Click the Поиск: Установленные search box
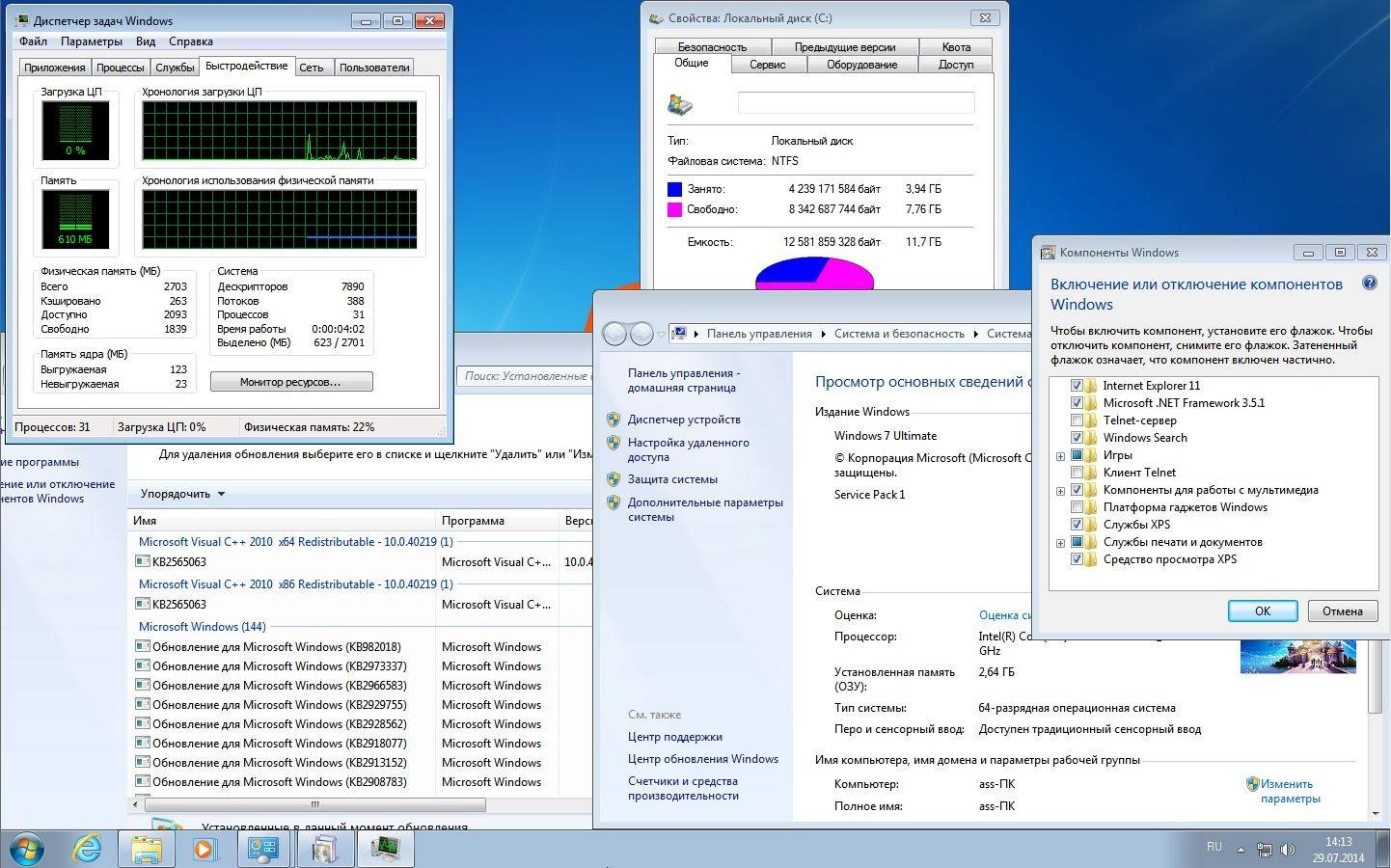 [x=525, y=376]
